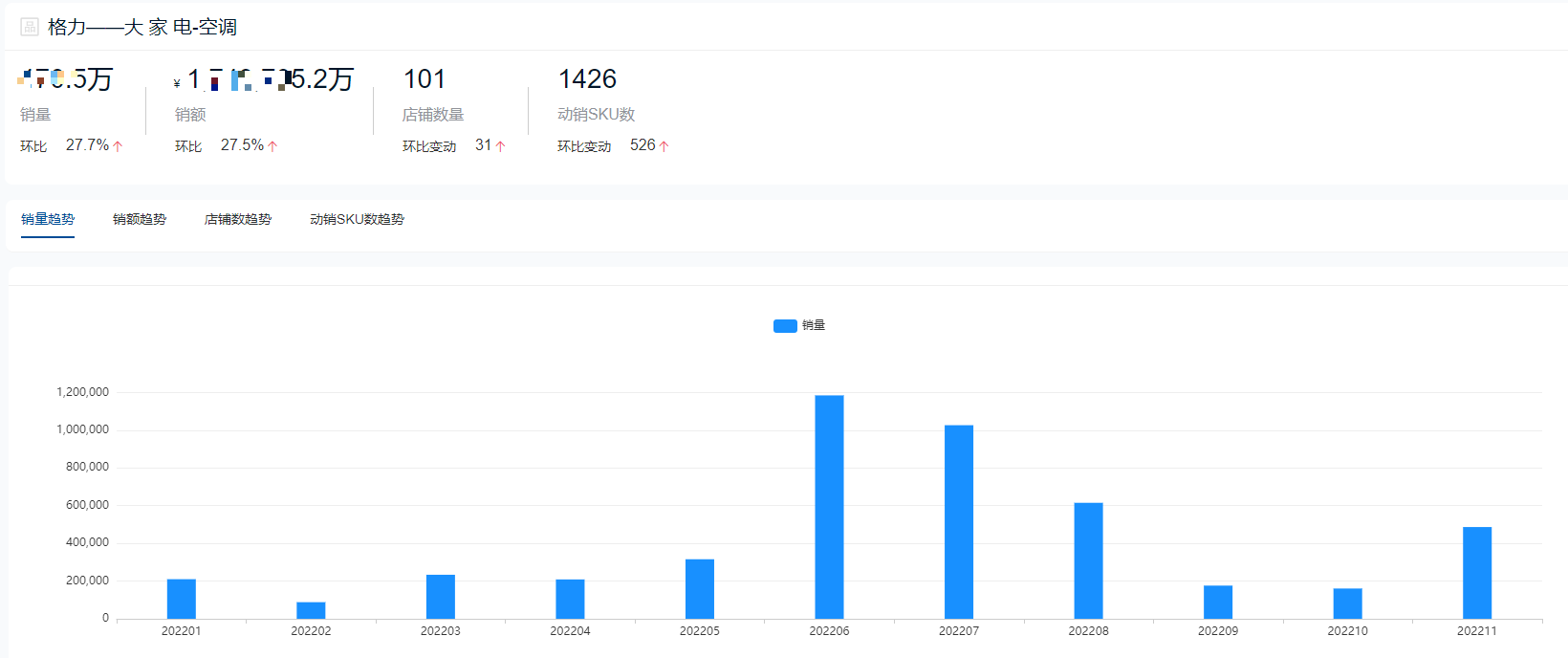
Task: Click the 202211 sales bar
Action: coord(1477,572)
